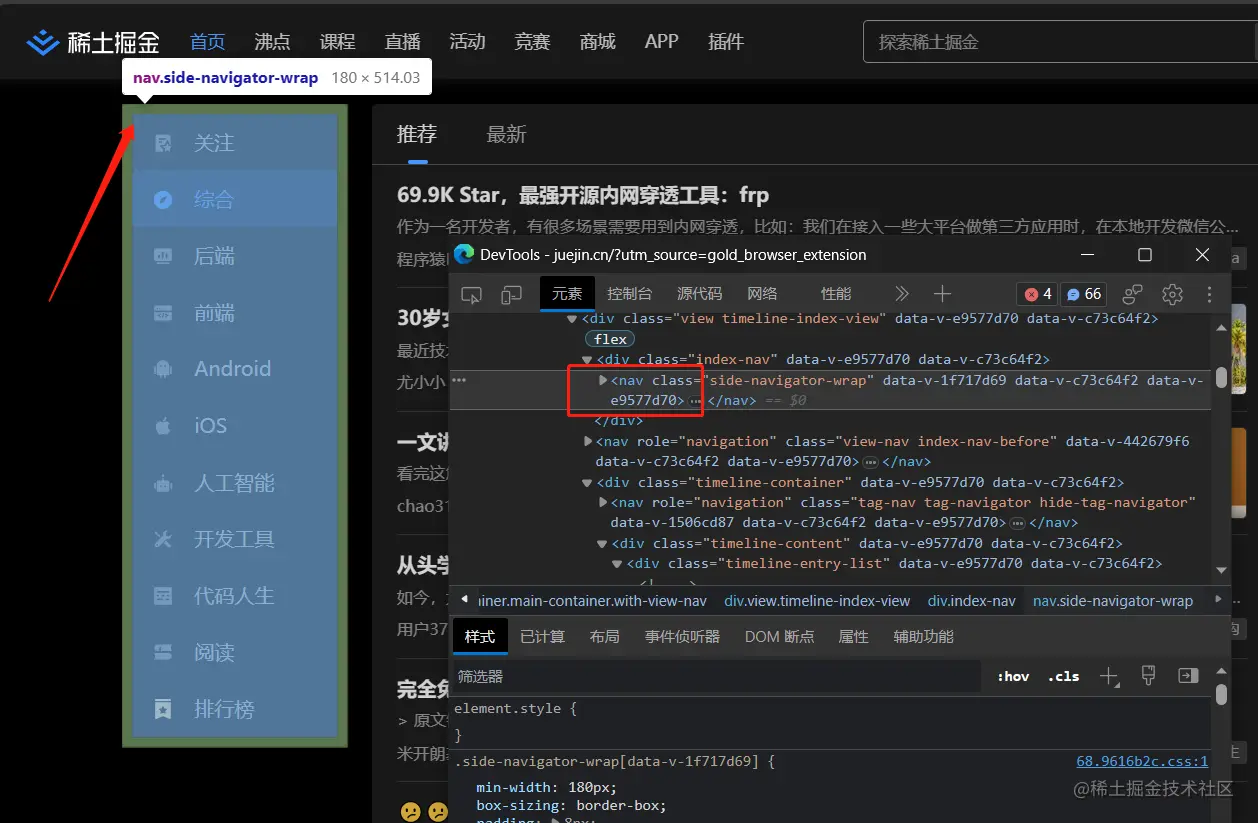Open the iOS category

click(x=235, y=426)
